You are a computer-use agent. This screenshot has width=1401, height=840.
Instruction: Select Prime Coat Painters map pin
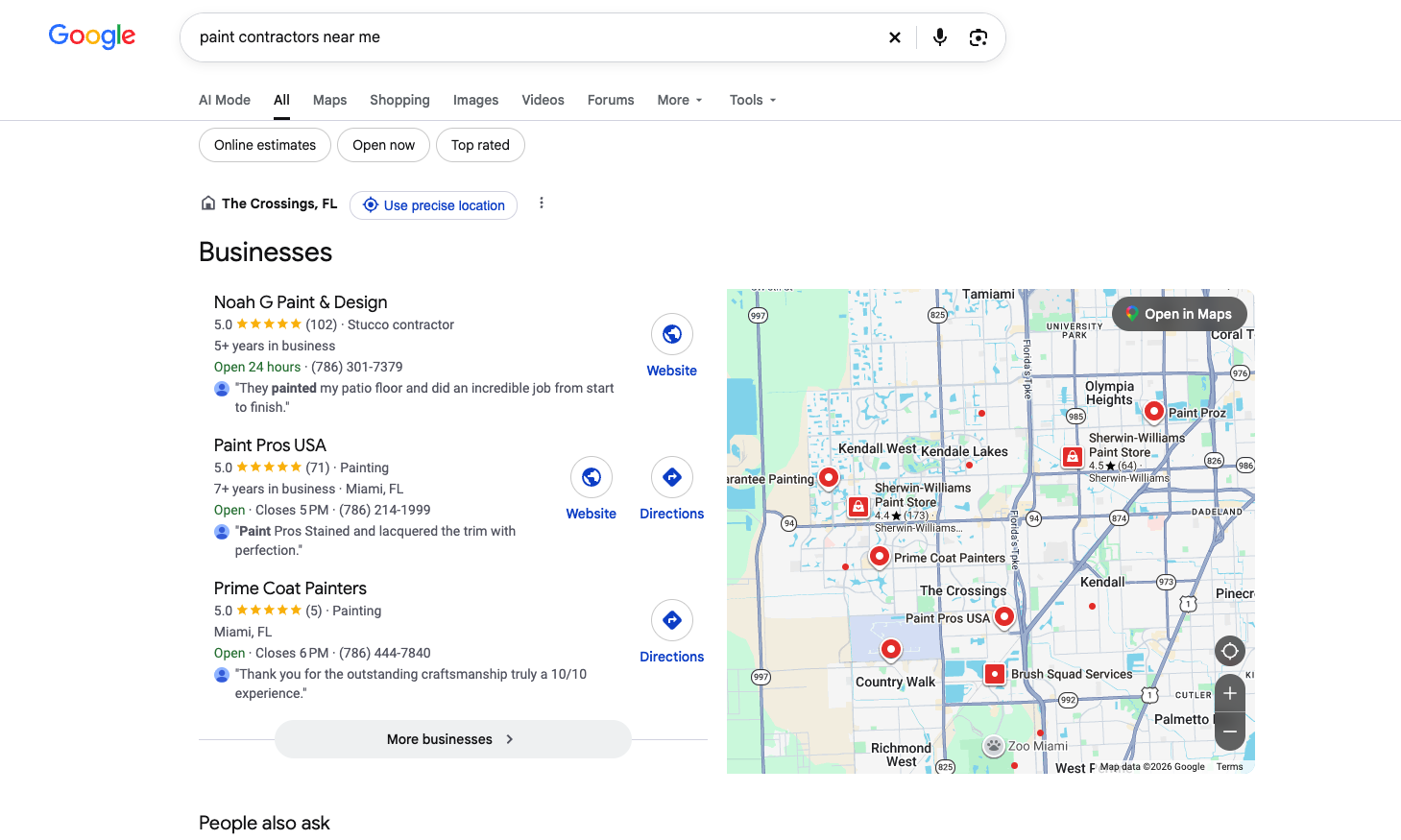[x=879, y=556]
